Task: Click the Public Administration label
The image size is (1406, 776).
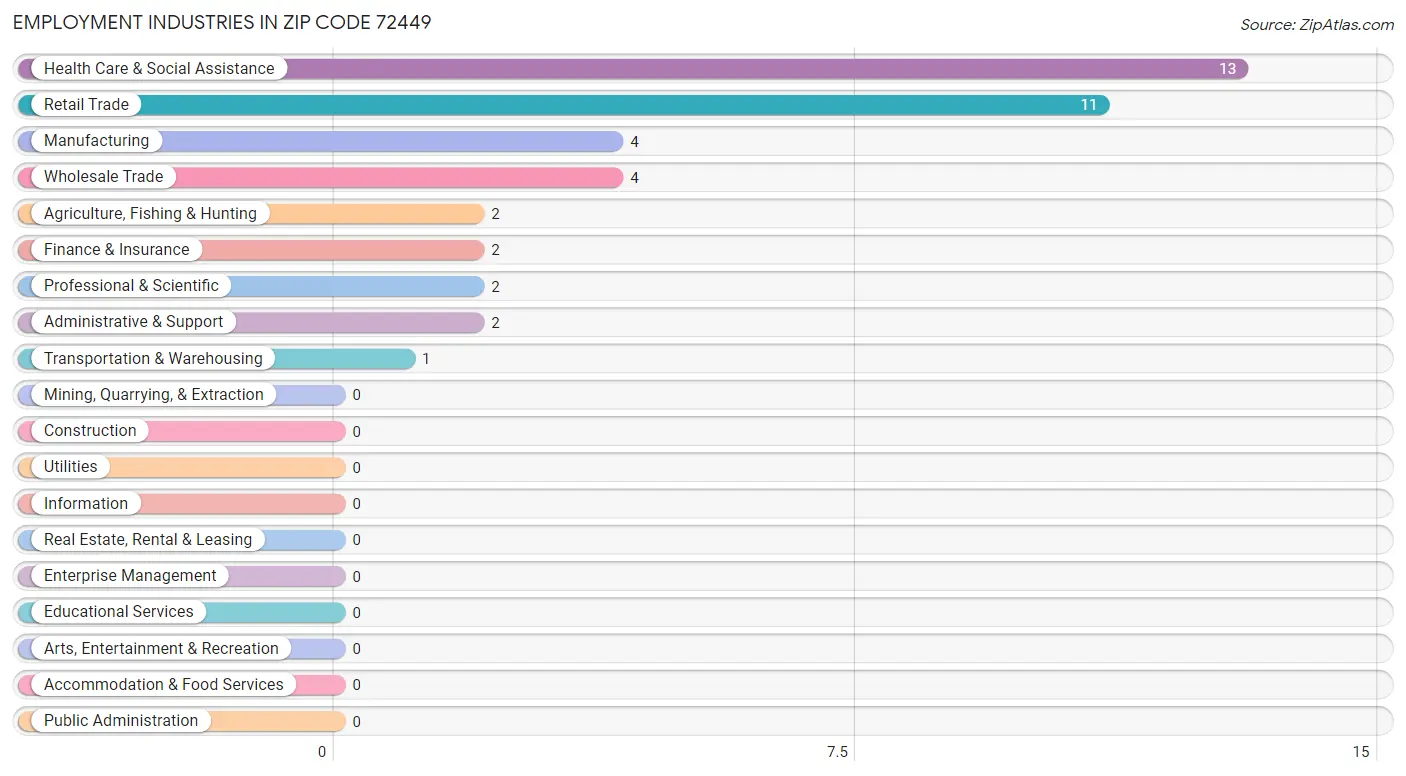Action: click(x=121, y=720)
